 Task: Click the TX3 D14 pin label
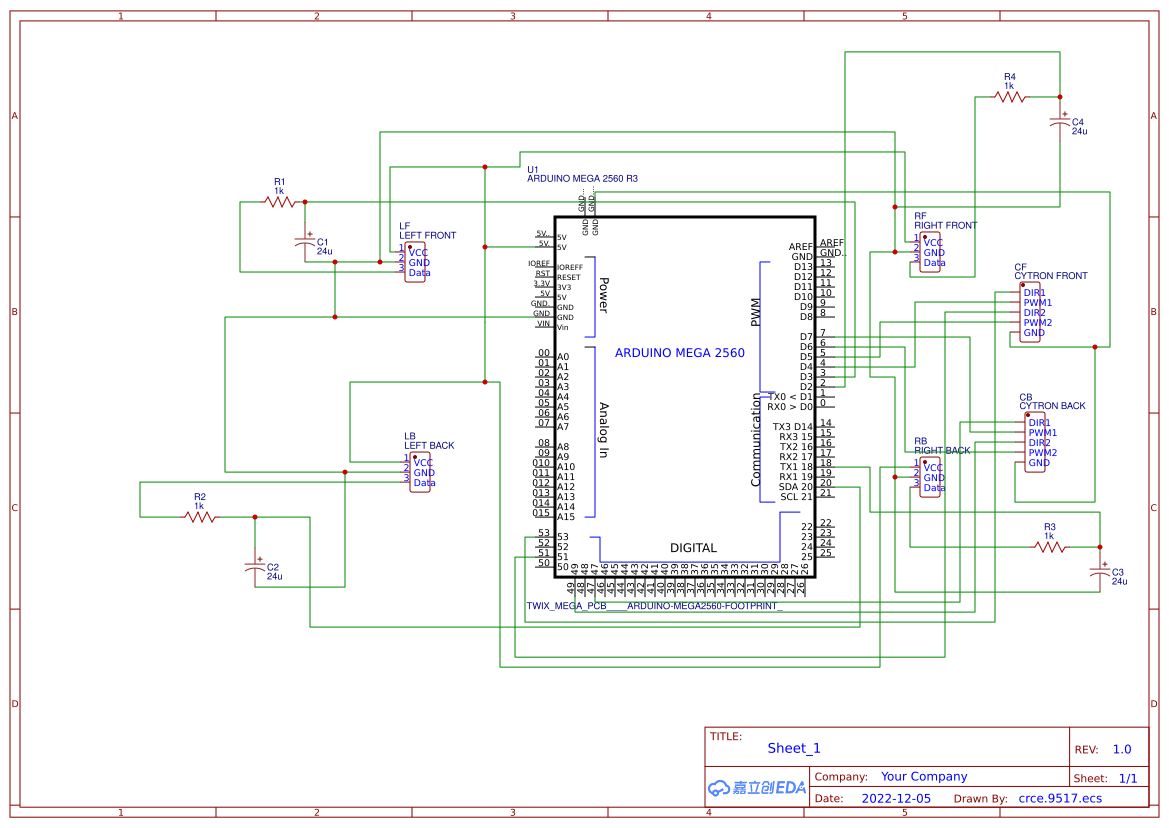[793, 427]
